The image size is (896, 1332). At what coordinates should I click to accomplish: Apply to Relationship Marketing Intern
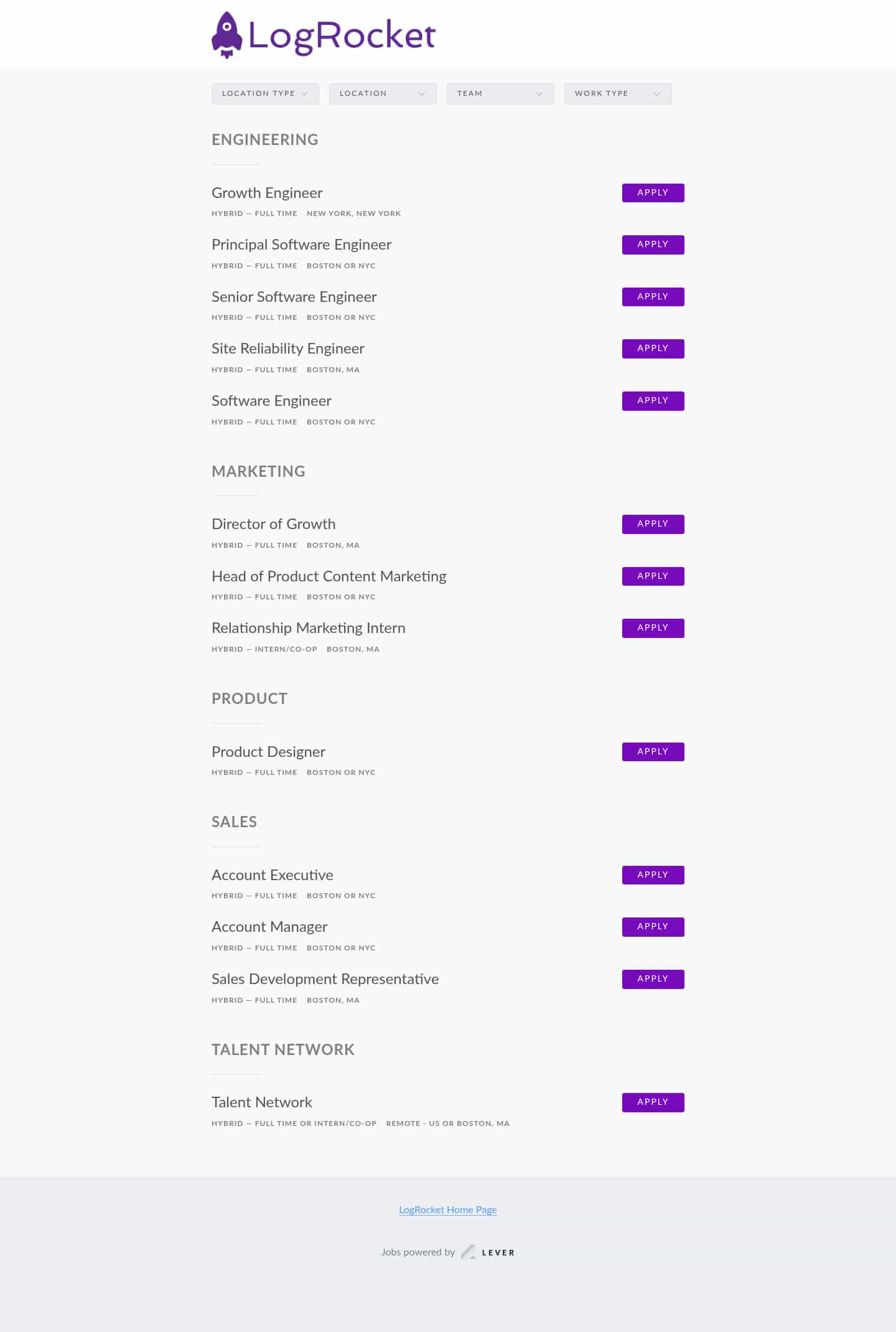[x=653, y=628]
